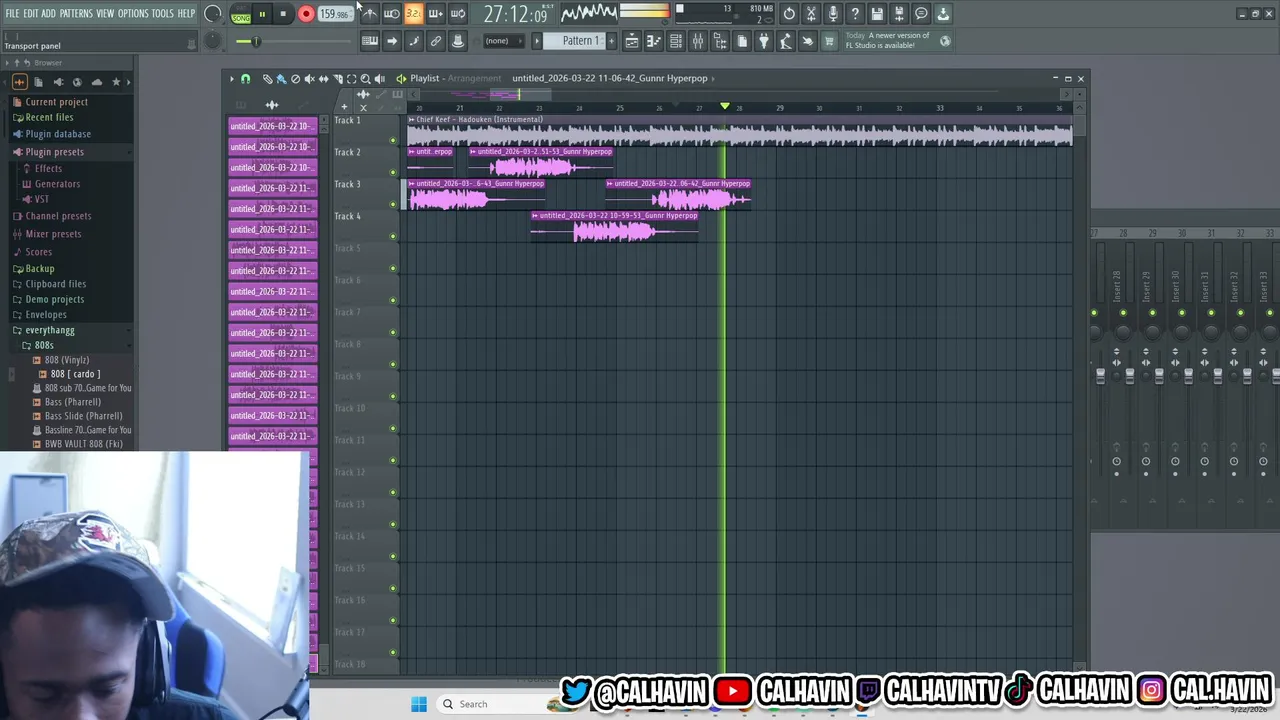Image resolution: width=1280 pixels, height=720 pixels.
Task: Open the FILE menu
Action: click(x=12, y=13)
